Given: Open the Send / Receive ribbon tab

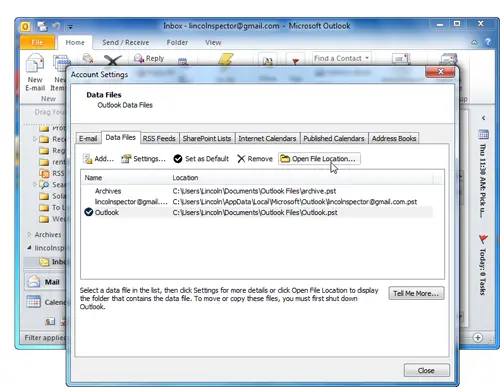Looking at the screenshot, I should 126,42.
